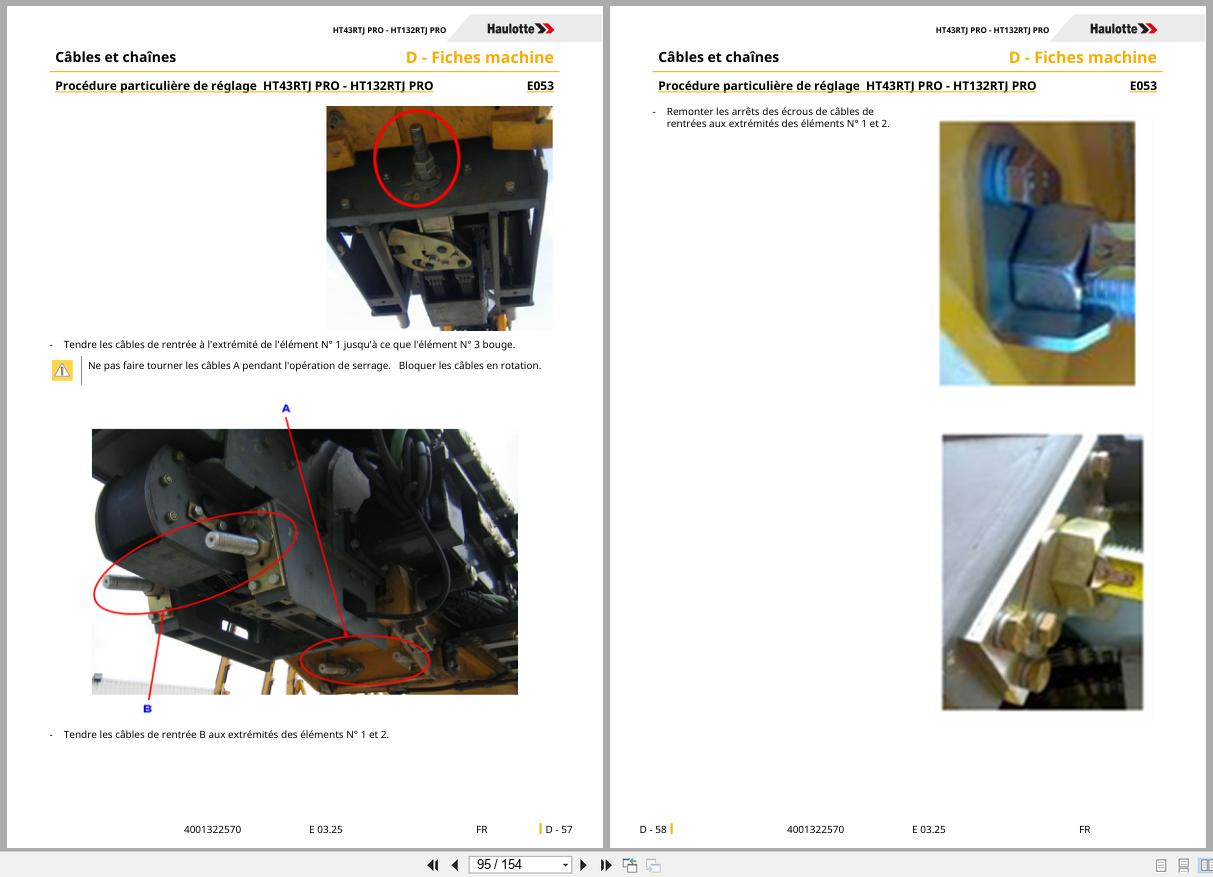Click page number 'D - 57' in the footer
This screenshot has width=1213, height=877.
coord(559,829)
